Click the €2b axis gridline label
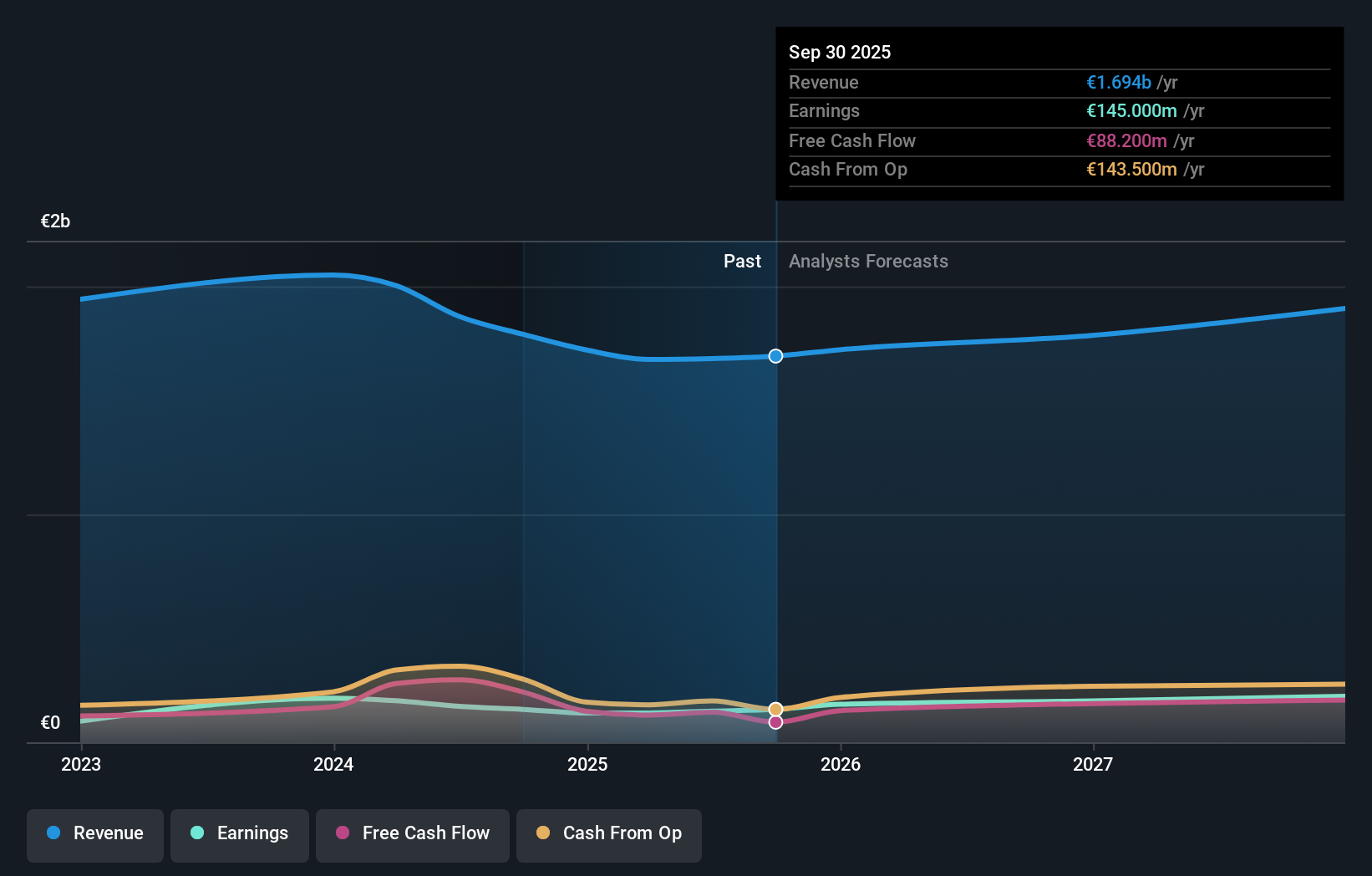This screenshot has width=1372, height=876. 54,220
